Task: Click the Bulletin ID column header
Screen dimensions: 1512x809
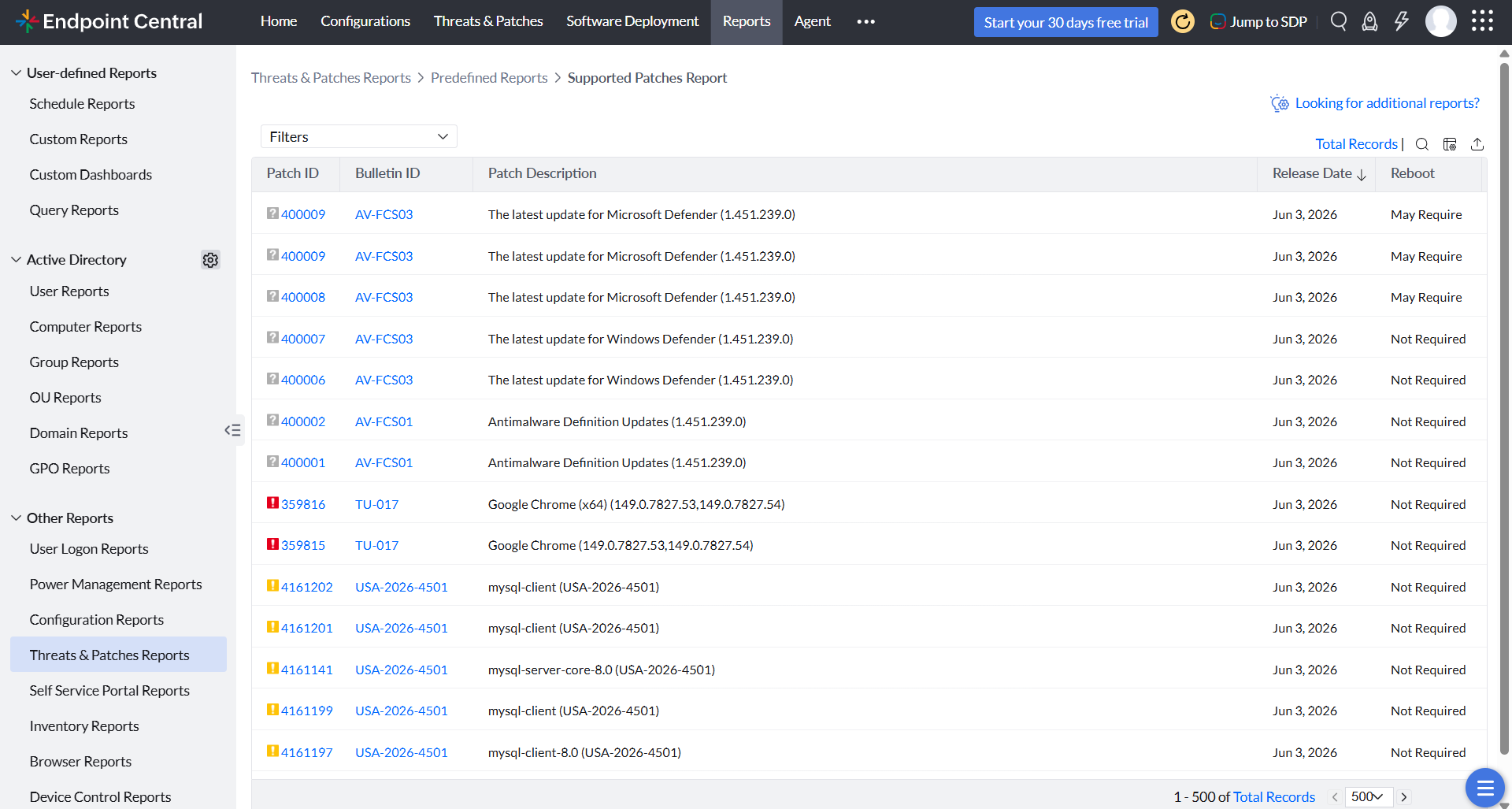Action: pos(387,173)
